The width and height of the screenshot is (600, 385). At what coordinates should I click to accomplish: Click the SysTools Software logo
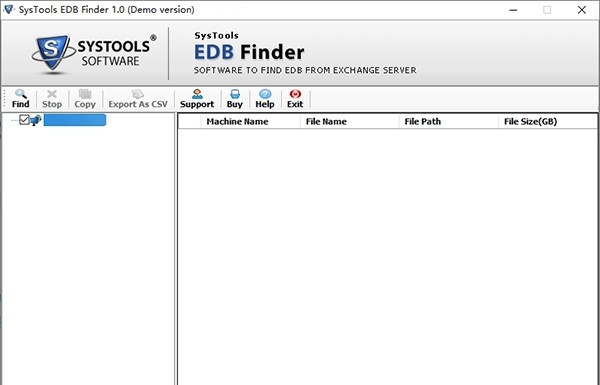click(94, 54)
